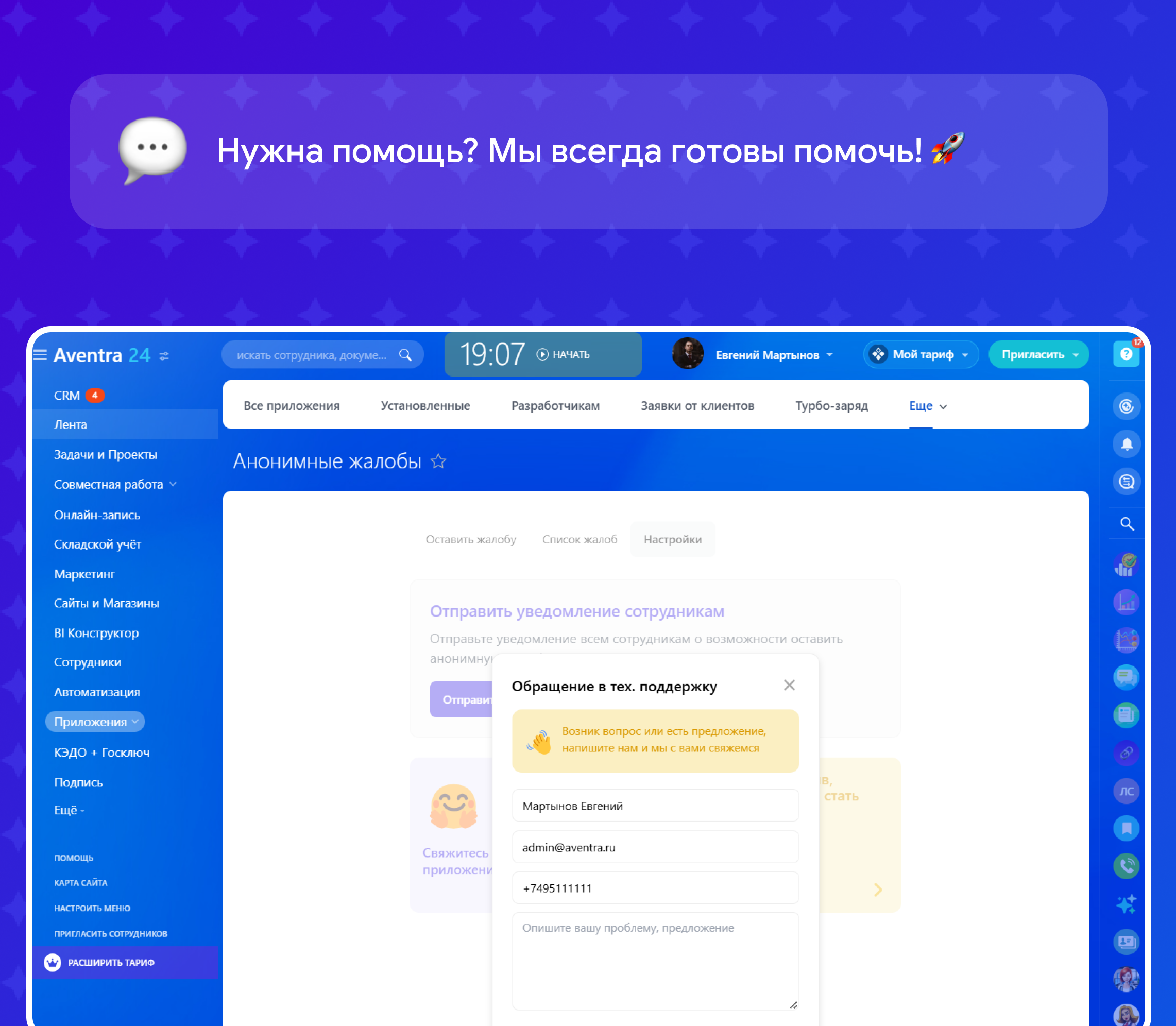Toggle the hamburger menu beside Aventra logo

[40, 355]
